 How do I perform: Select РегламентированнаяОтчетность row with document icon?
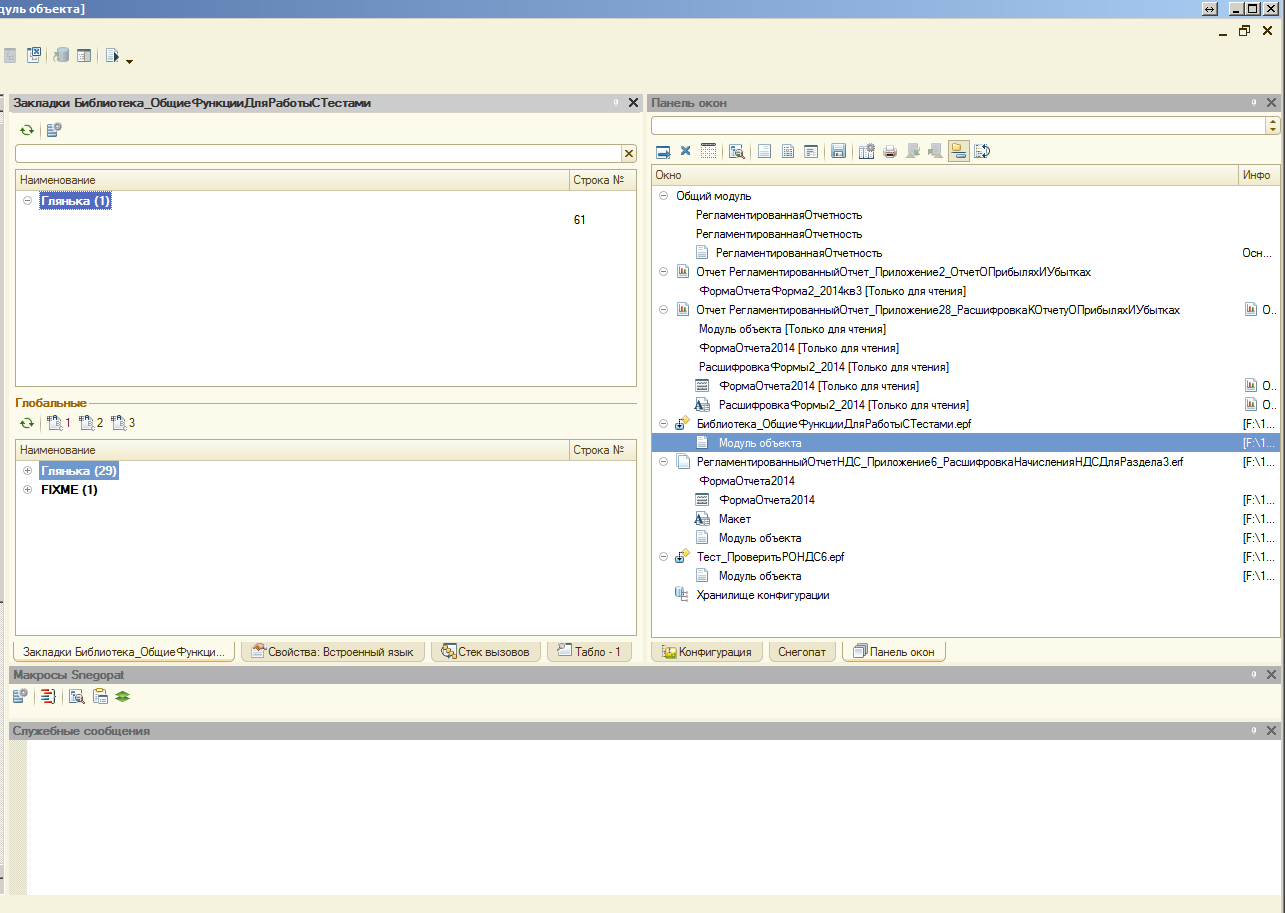[798, 253]
